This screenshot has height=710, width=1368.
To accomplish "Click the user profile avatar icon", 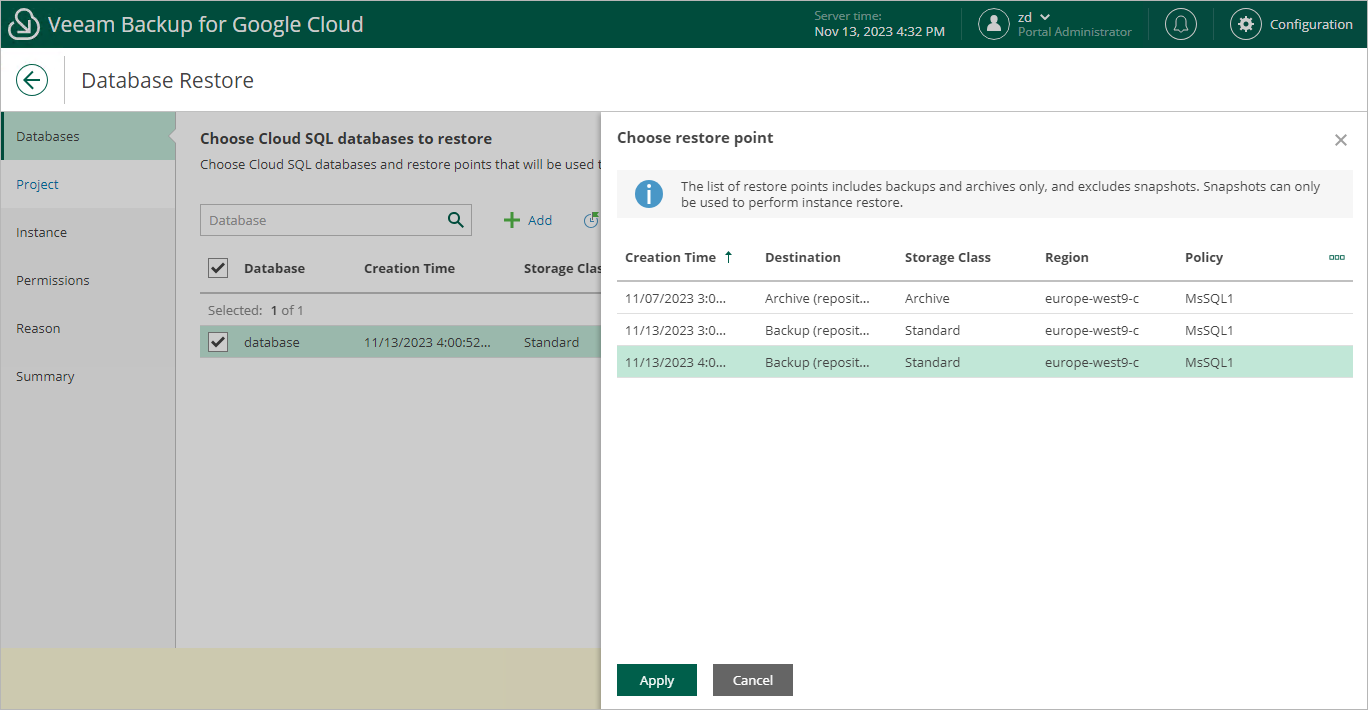I will (993, 24).
